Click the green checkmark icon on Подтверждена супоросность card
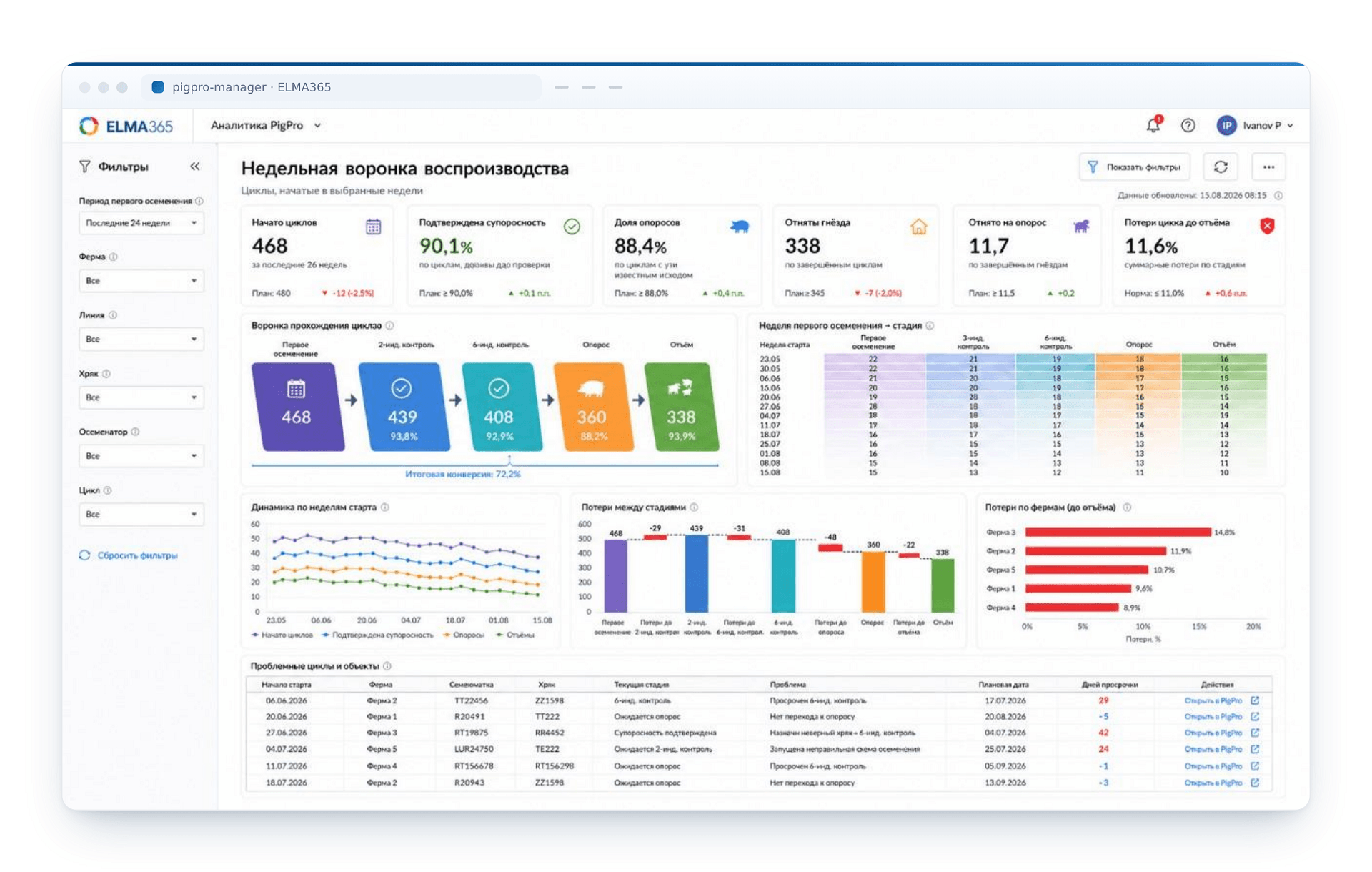This screenshot has height=872, width=1372. pyautogui.click(x=572, y=227)
